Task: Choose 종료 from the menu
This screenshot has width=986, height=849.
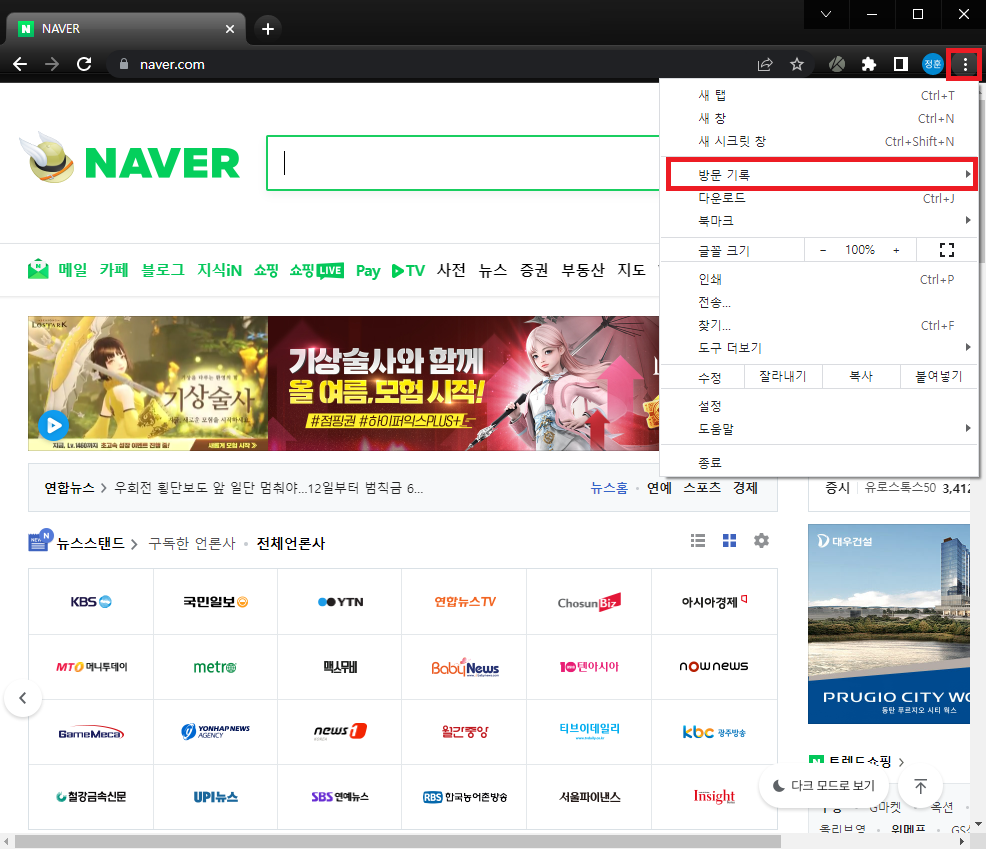Action: [x=819, y=463]
